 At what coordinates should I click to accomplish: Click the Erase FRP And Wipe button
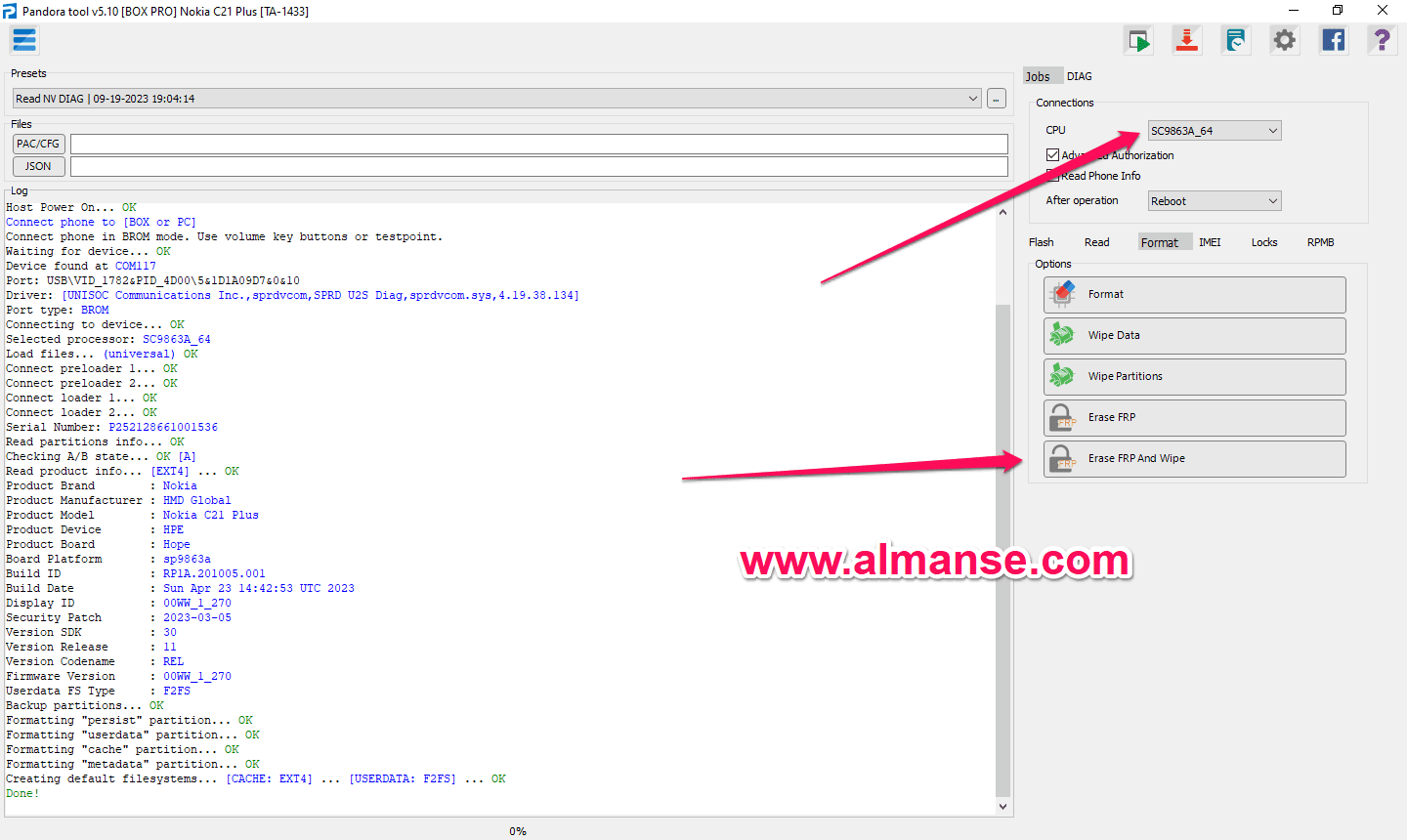point(1194,459)
